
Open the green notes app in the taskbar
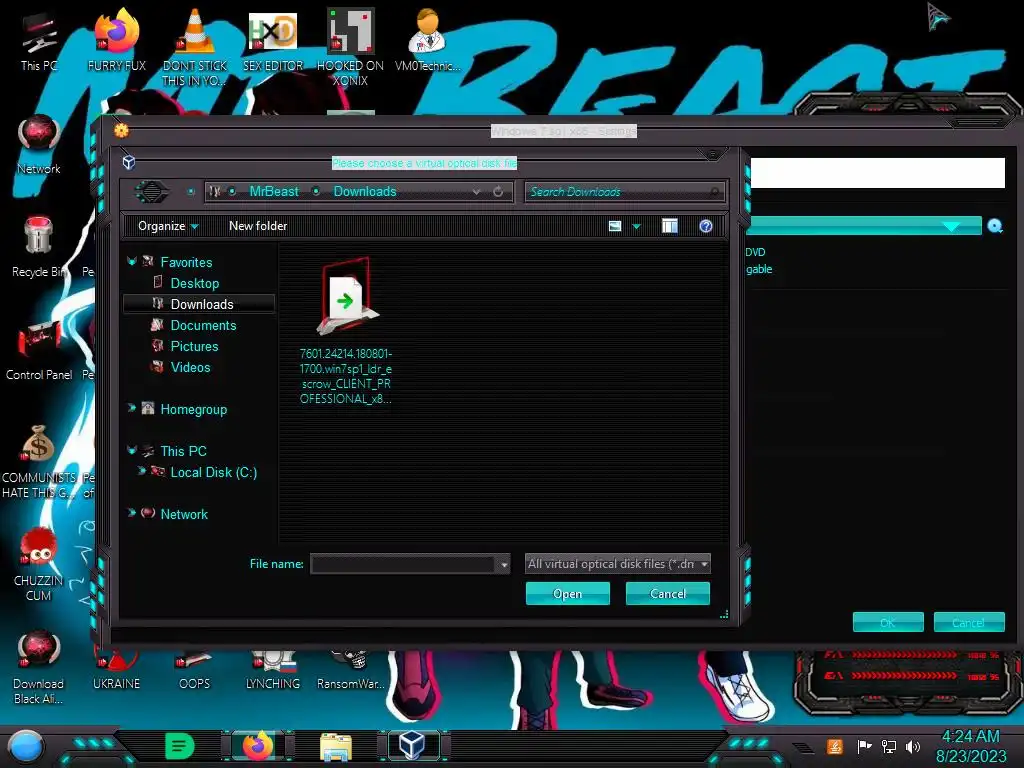pyautogui.click(x=180, y=746)
